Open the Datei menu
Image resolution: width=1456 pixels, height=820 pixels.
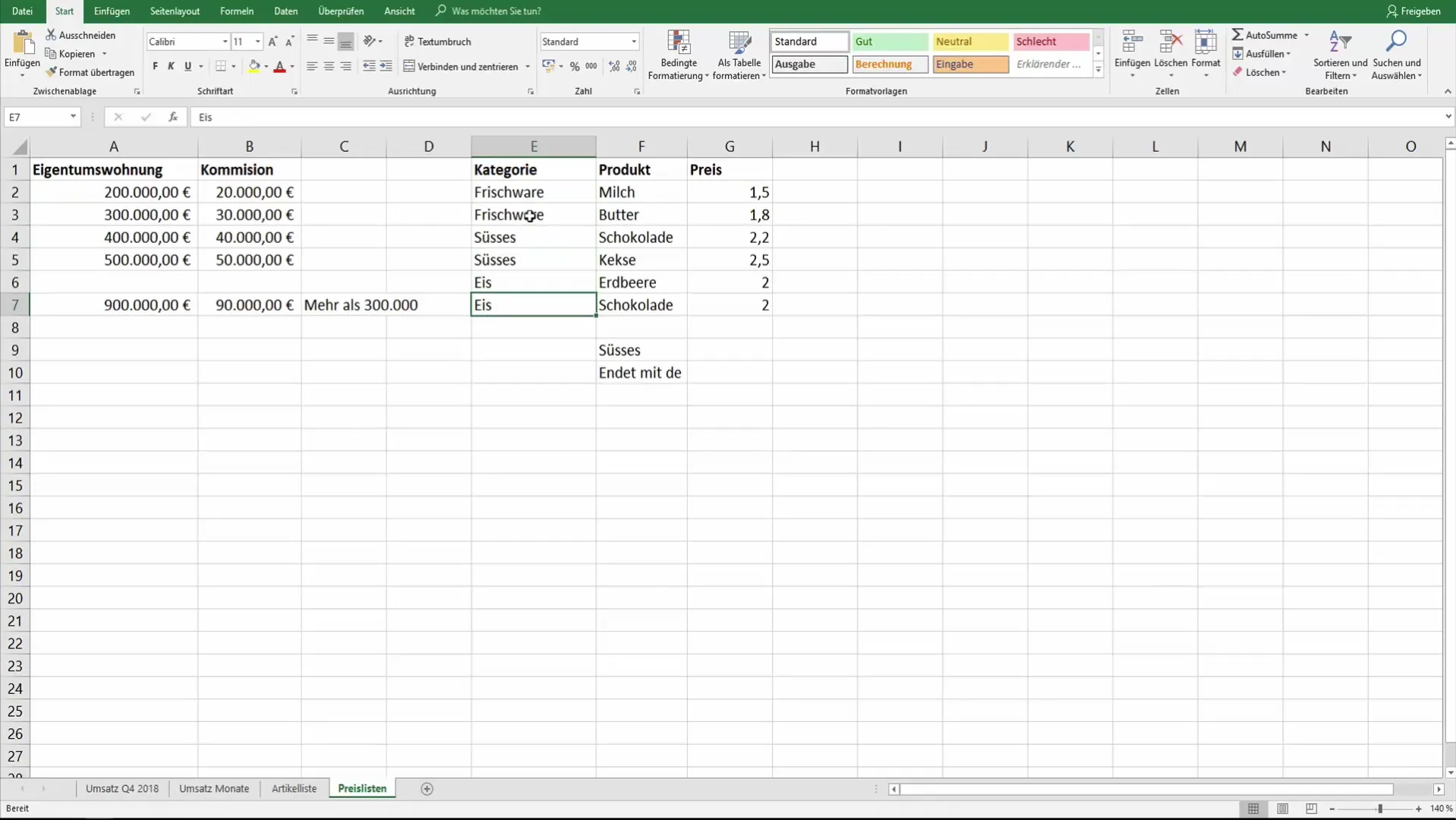22,11
